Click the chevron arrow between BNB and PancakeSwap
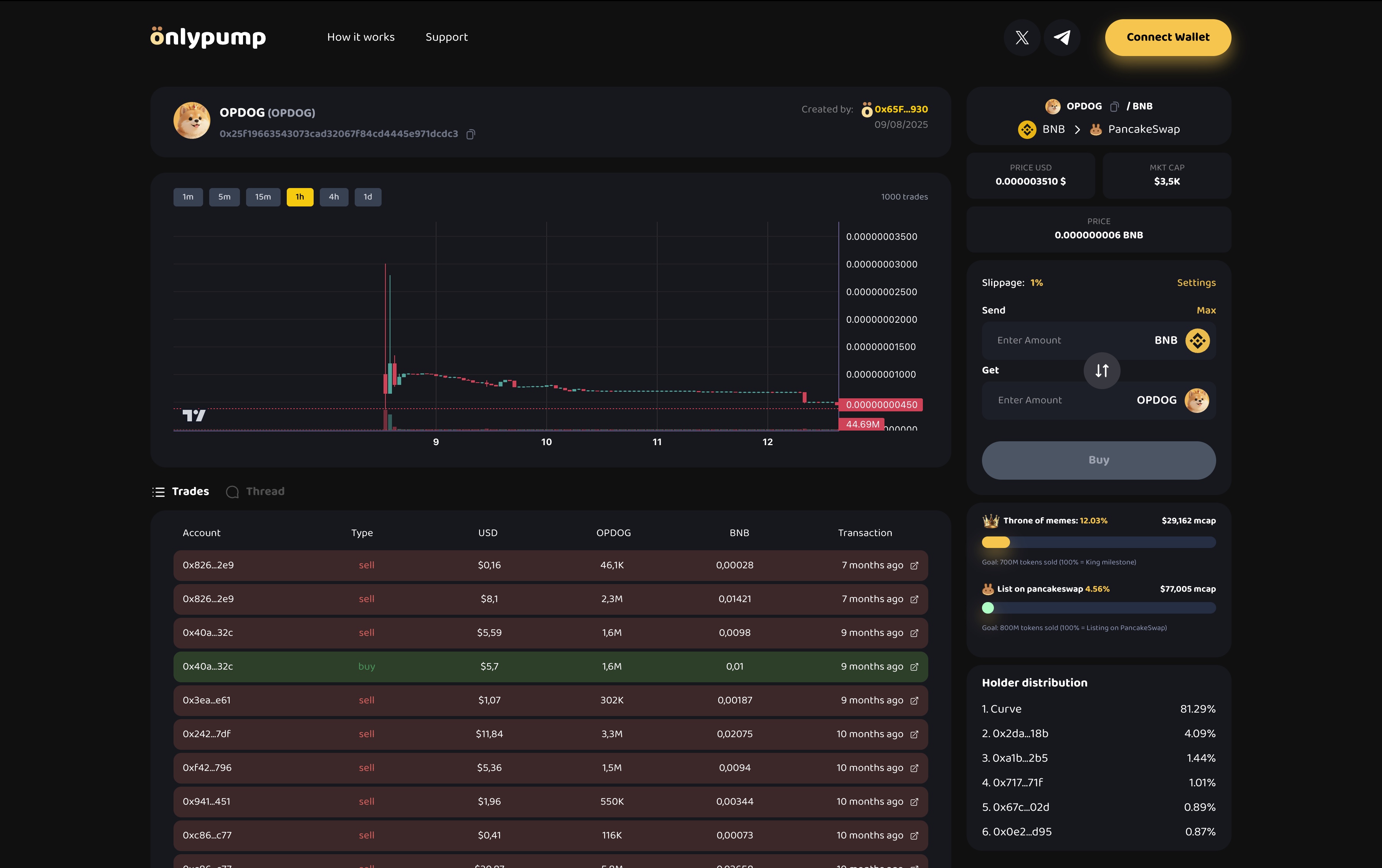The height and width of the screenshot is (868, 1382). [1077, 129]
